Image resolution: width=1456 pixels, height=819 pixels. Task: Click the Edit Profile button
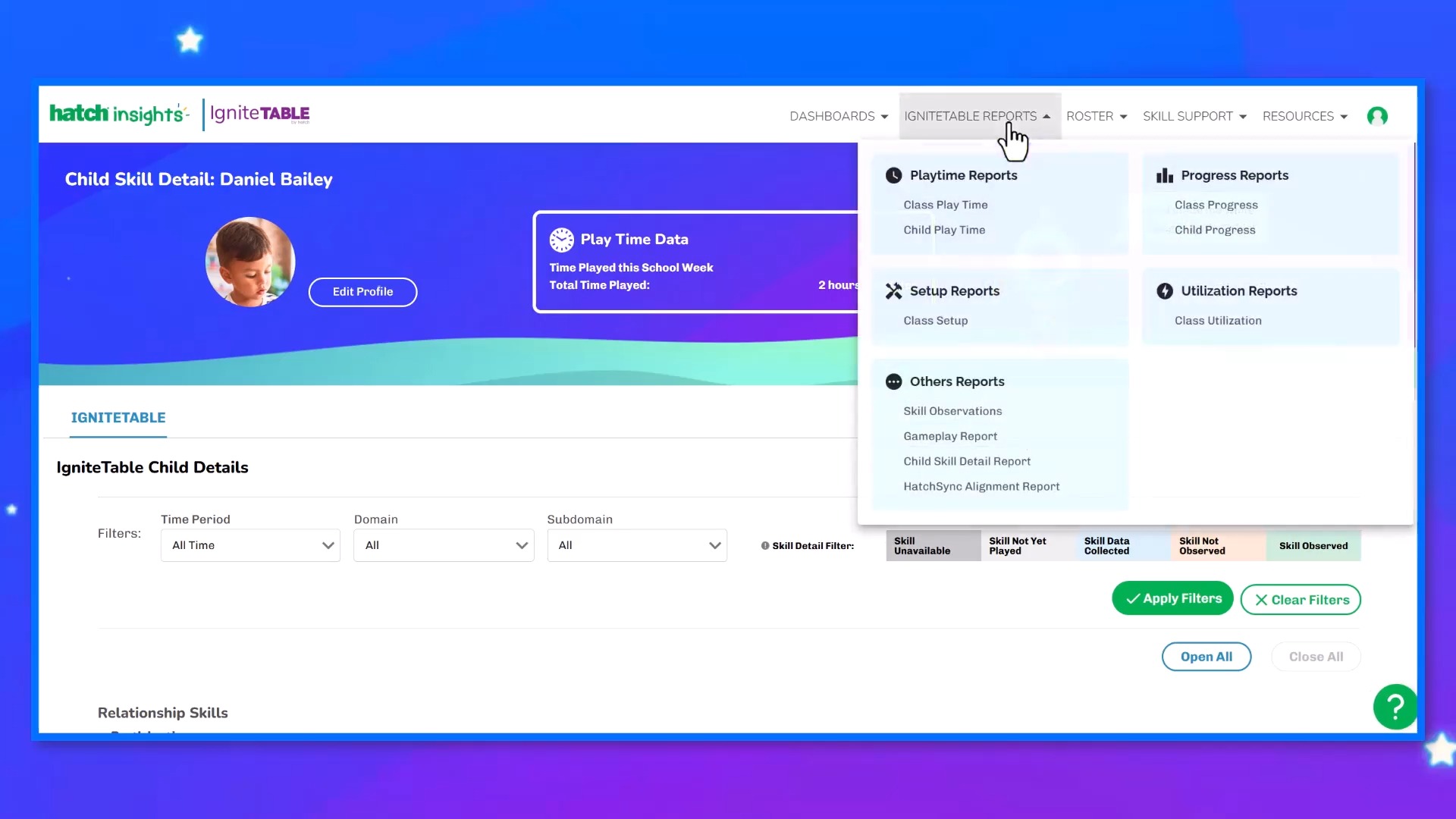[x=362, y=292]
